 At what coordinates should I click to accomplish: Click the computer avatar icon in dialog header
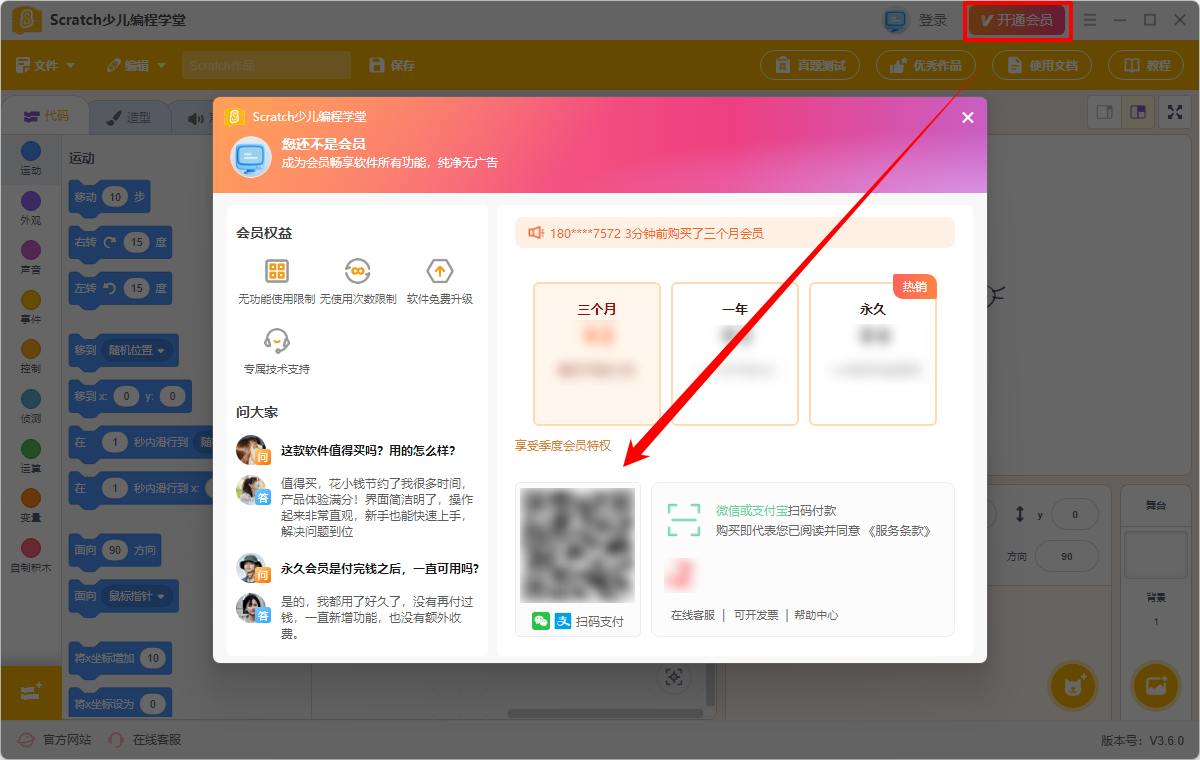click(251, 157)
